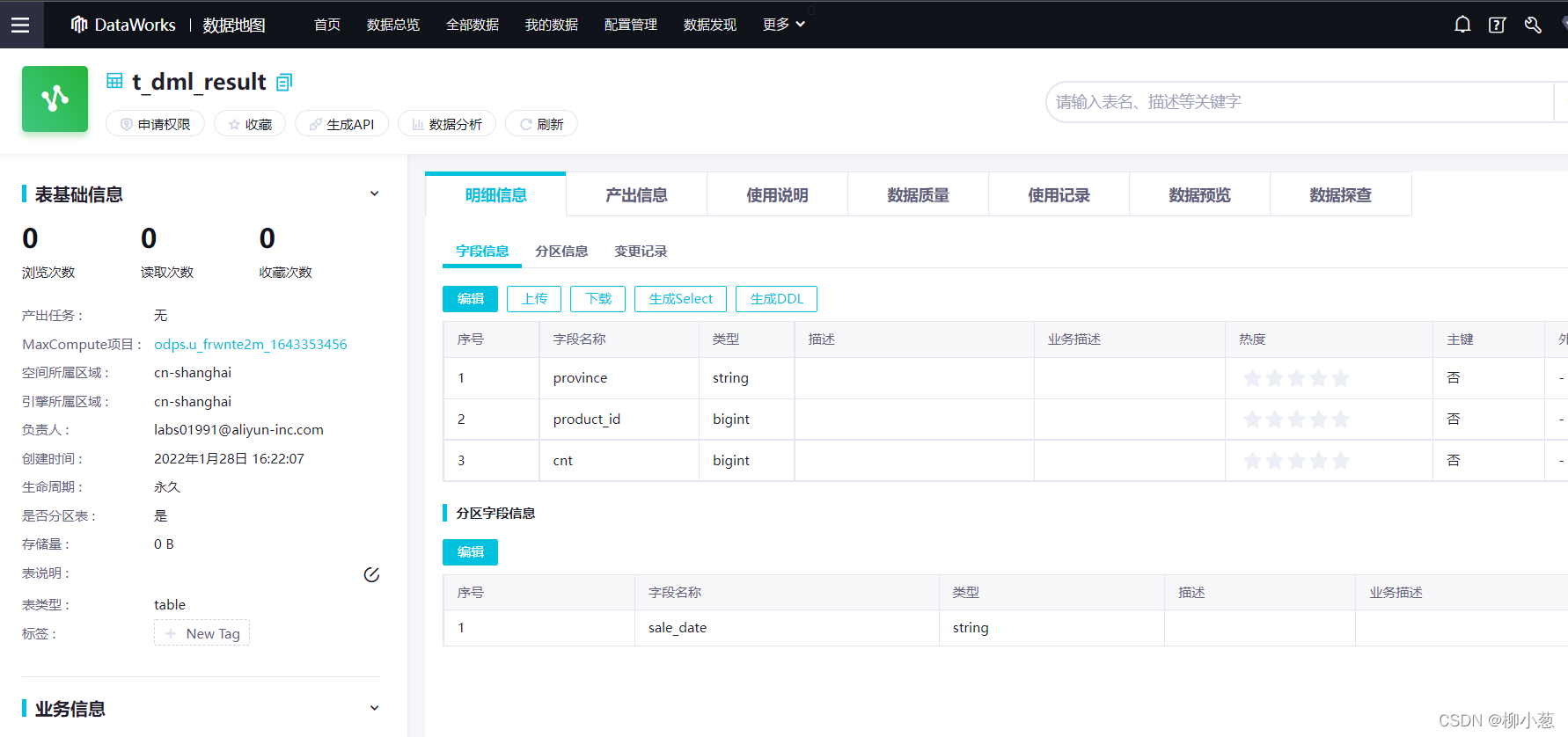Rate heat stars for province row
The height and width of the screenshot is (737, 1568).
(x=1295, y=378)
